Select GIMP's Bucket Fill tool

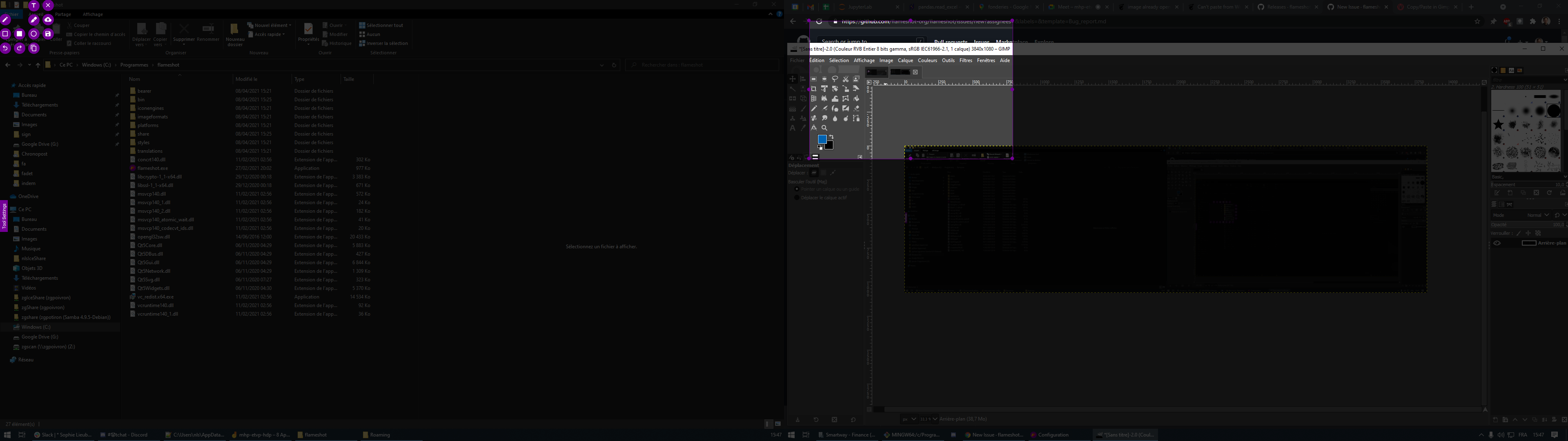(x=856, y=98)
